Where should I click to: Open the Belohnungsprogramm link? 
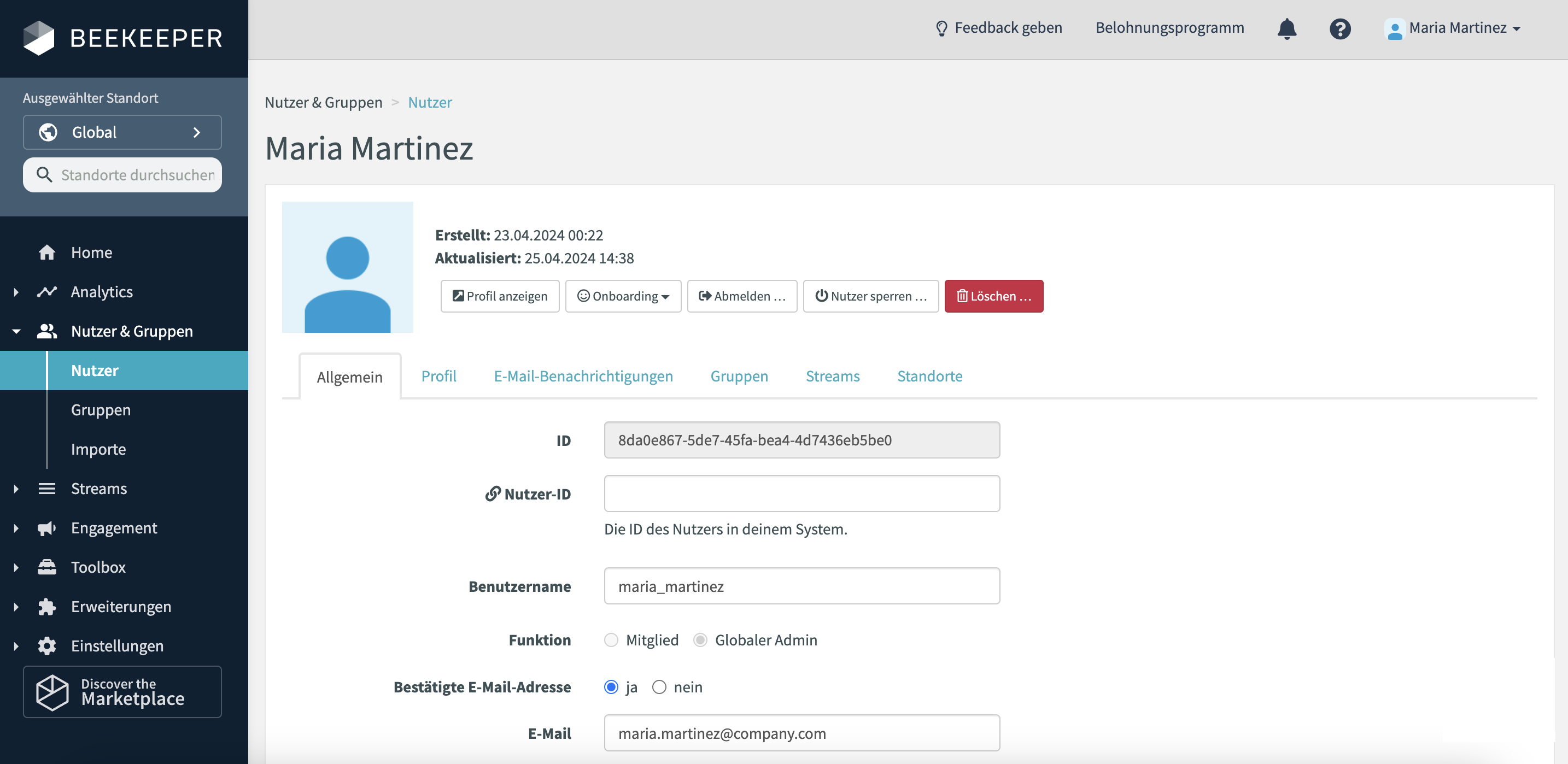click(1169, 28)
